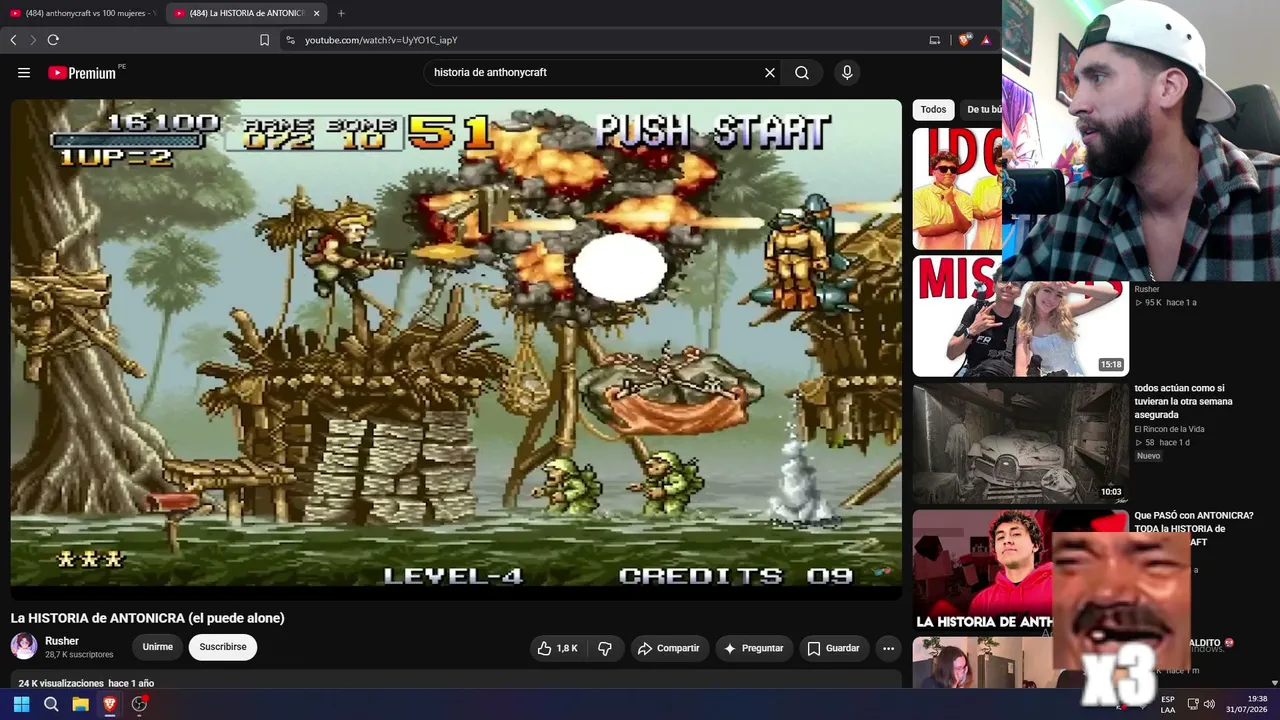Save the video with Guardar
This screenshot has height=720, width=1280.
click(x=833, y=648)
